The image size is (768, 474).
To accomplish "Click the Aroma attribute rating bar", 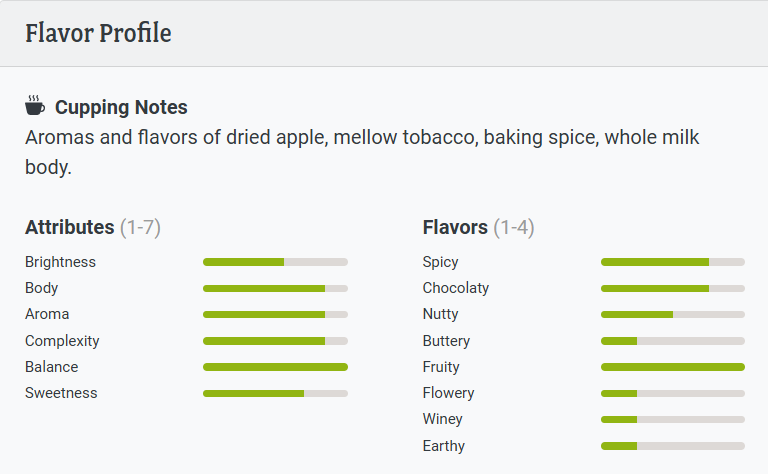I will point(275,314).
